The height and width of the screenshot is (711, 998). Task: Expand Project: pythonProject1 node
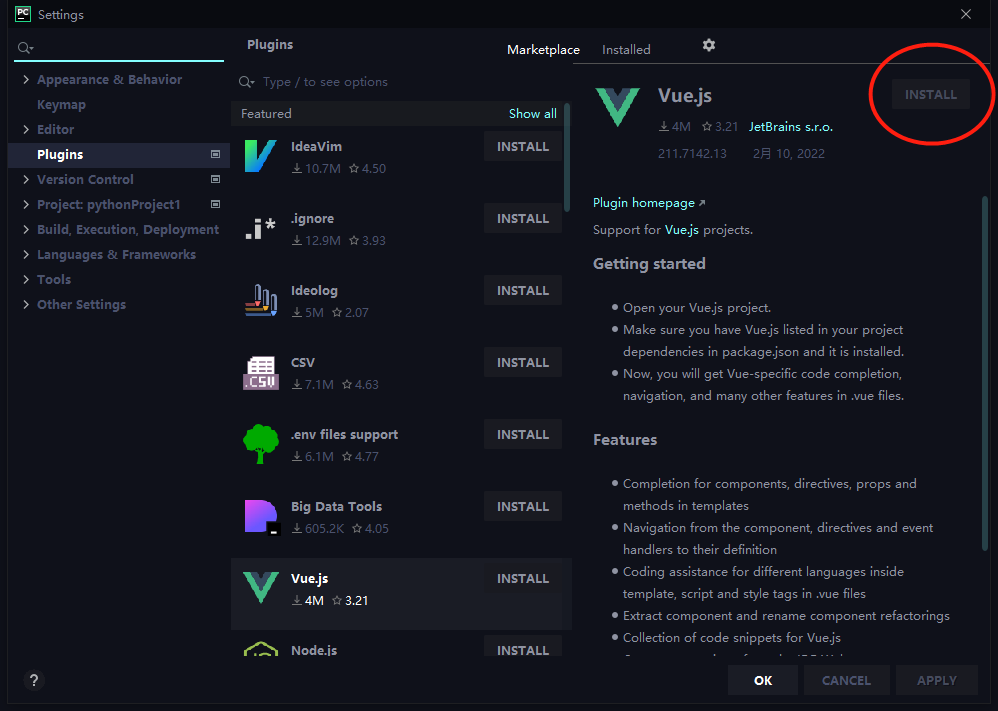pos(26,204)
